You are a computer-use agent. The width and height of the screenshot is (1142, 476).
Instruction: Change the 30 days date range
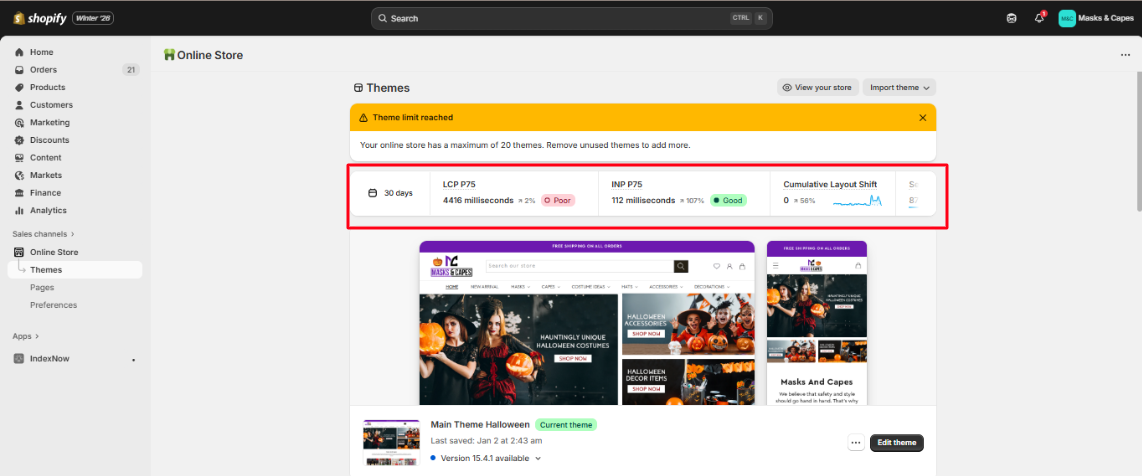391,193
